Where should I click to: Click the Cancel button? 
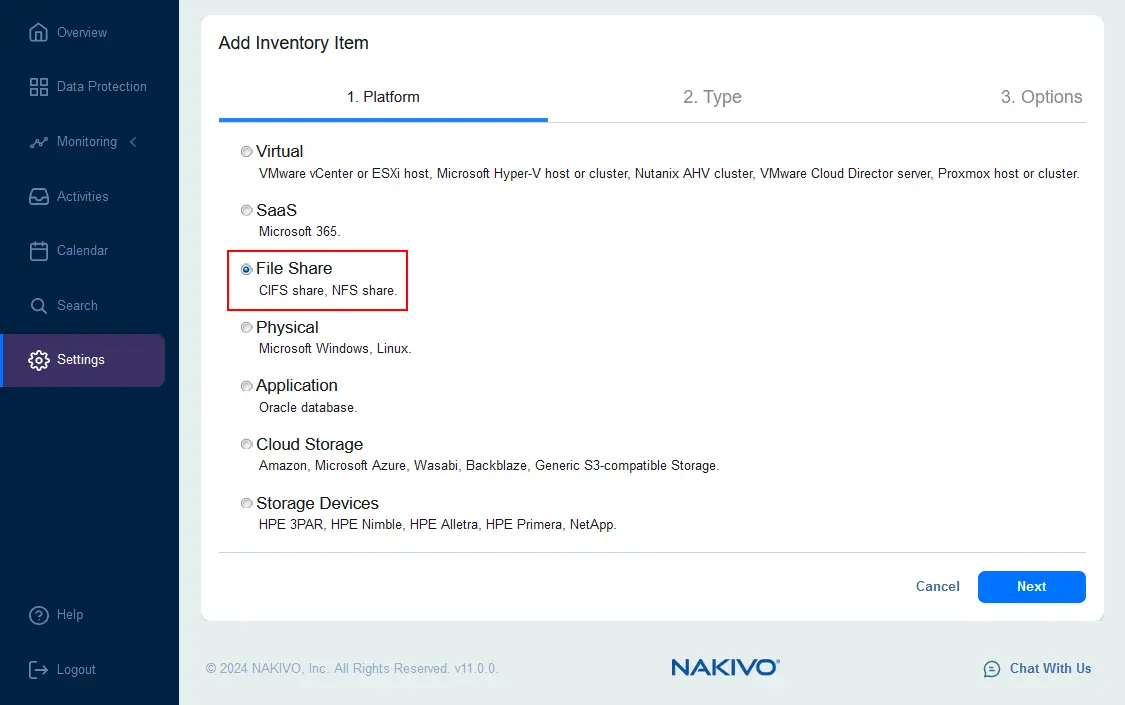(937, 587)
